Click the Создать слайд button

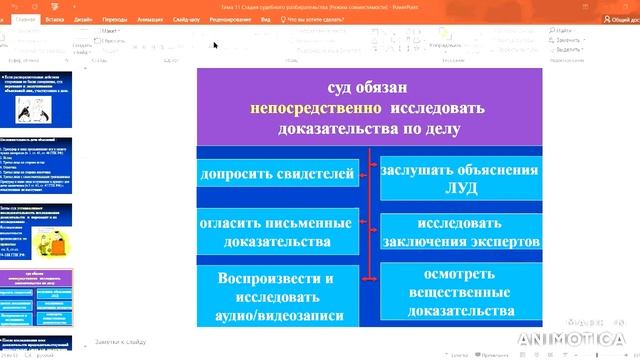[x=82, y=43]
